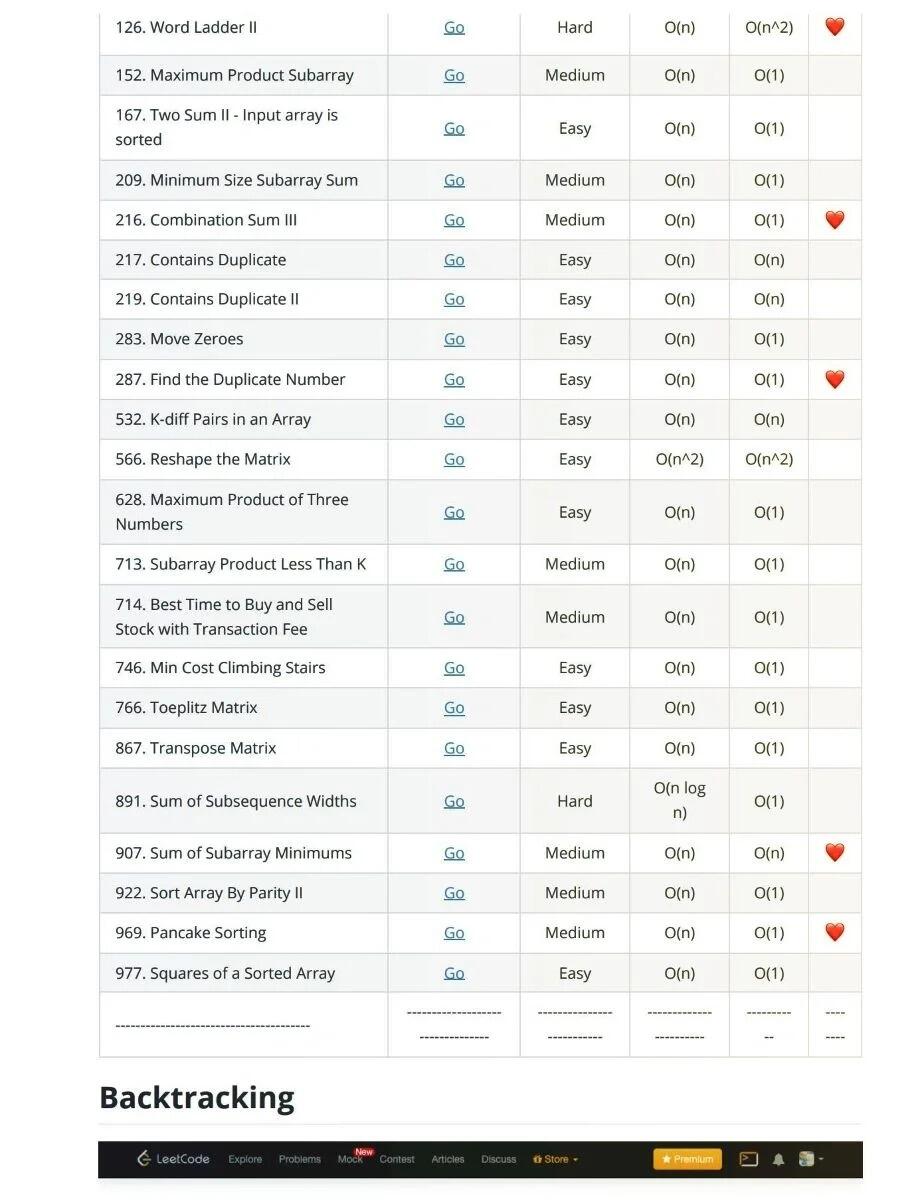The image size is (900, 1200).
Task: Select the Contest navigation item
Action: click(397, 1160)
